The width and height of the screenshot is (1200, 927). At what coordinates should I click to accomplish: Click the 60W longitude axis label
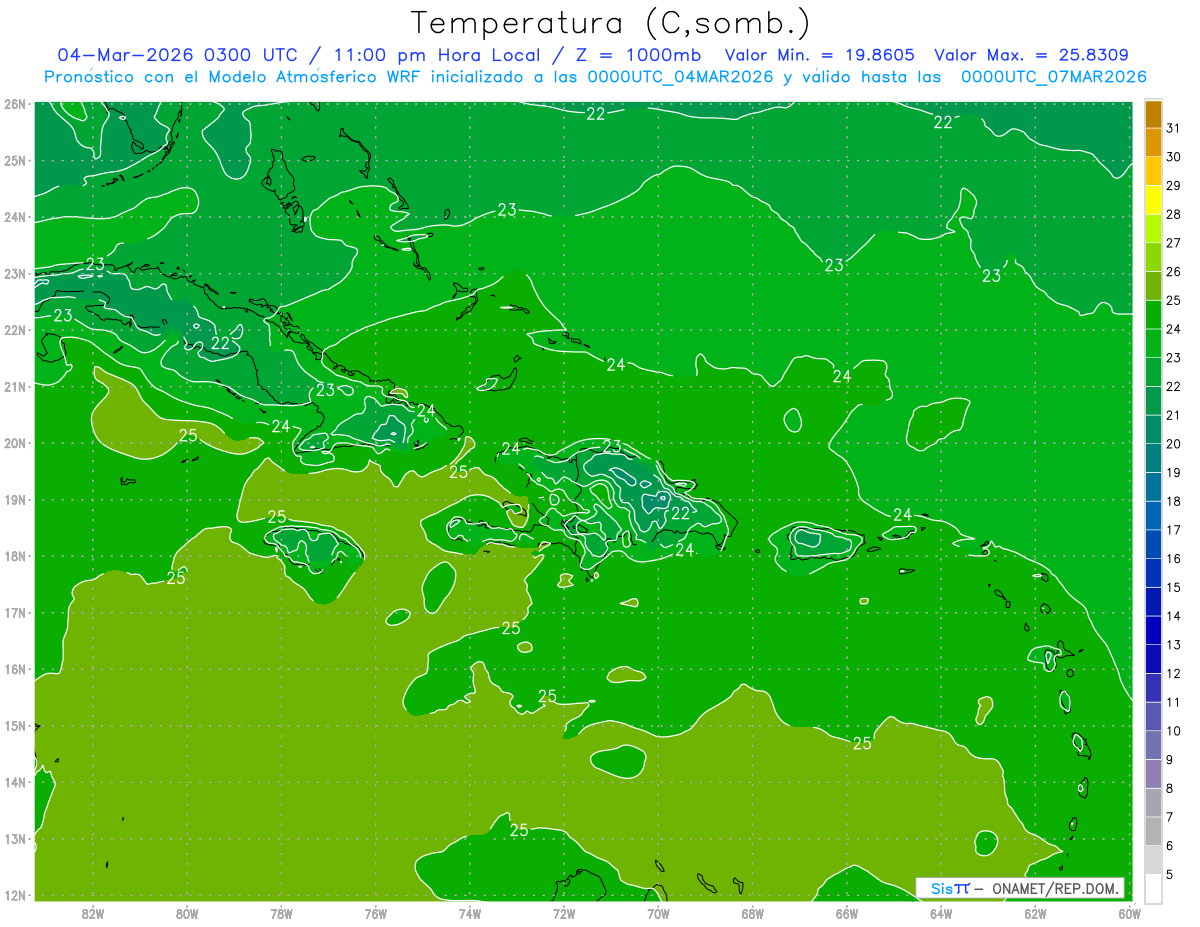pos(1130,913)
